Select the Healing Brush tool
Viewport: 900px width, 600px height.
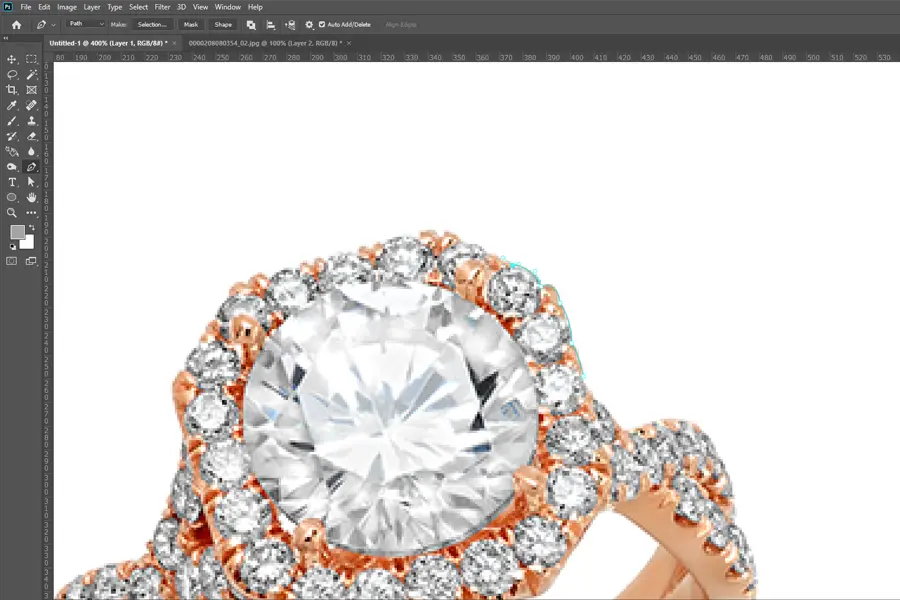click(x=32, y=106)
